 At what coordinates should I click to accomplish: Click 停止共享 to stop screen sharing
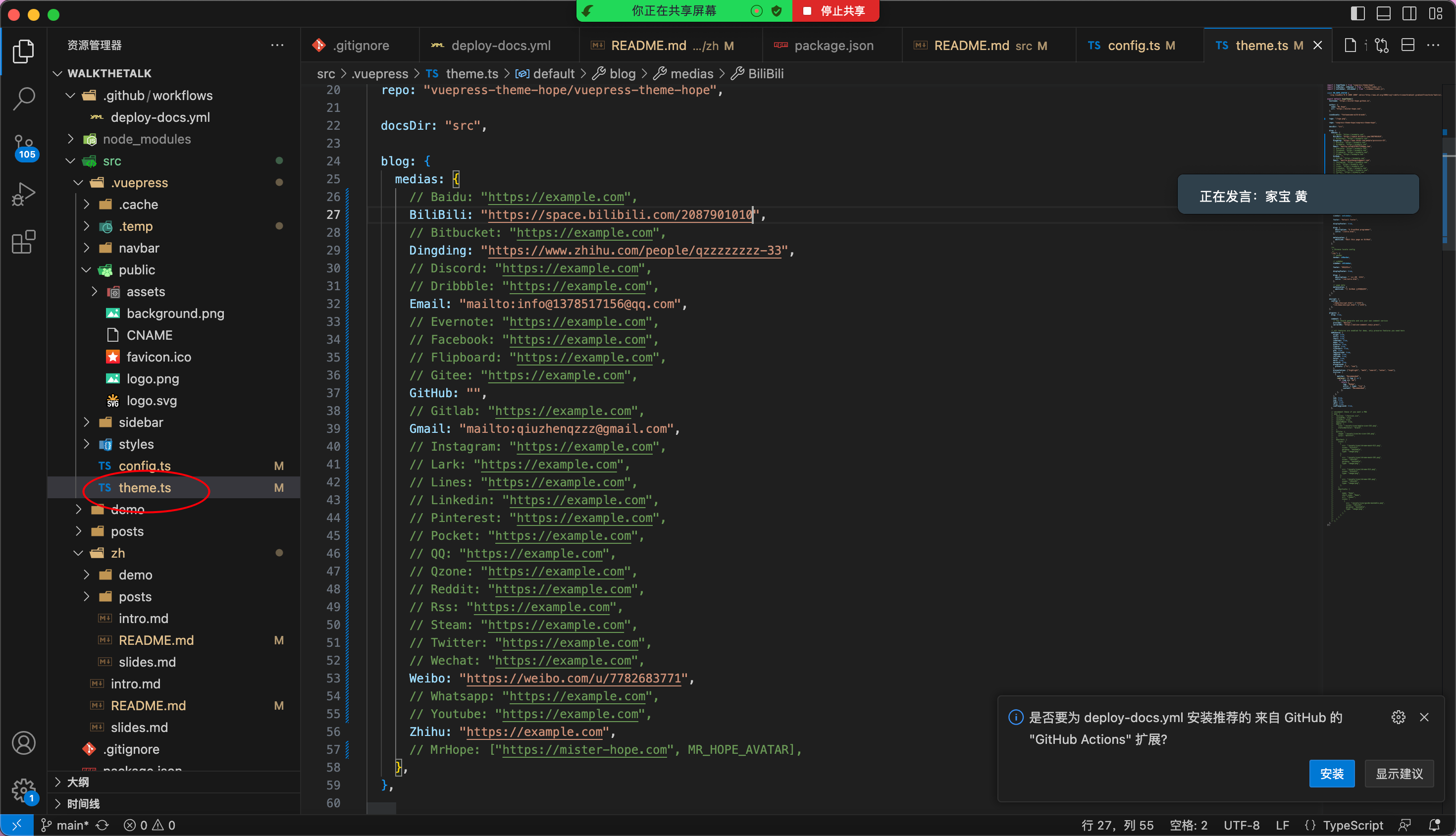835,11
